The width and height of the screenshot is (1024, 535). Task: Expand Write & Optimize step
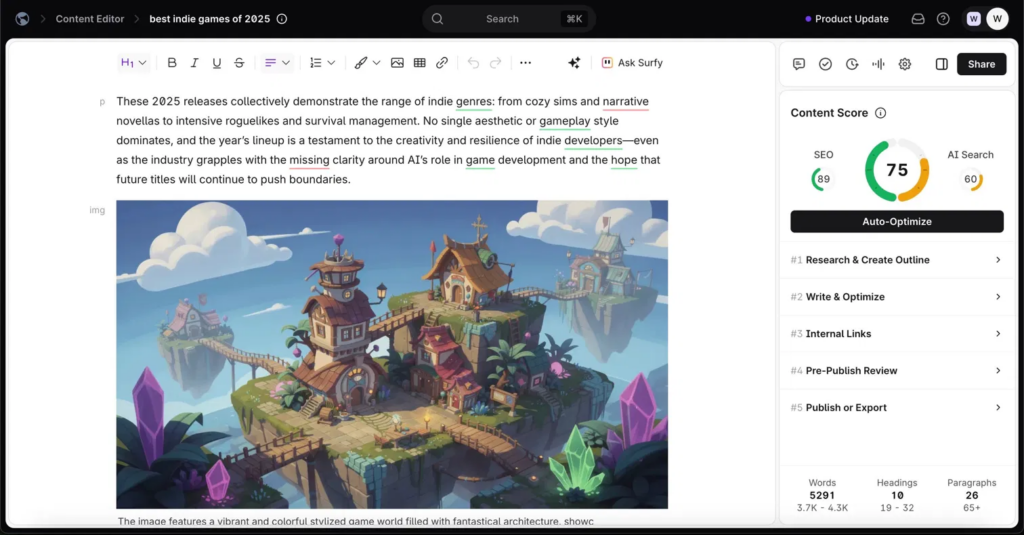[x=897, y=297]
